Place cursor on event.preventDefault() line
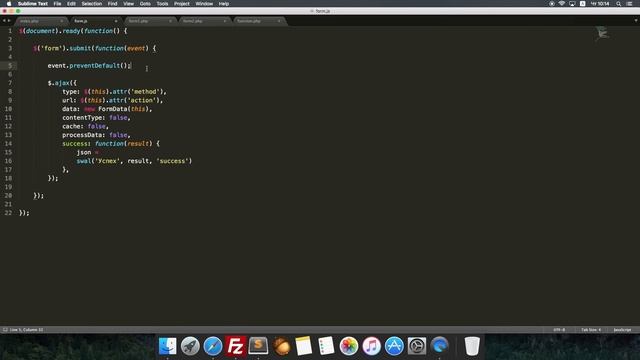Viewport: 640px width, 360px height. pos(89,66)
